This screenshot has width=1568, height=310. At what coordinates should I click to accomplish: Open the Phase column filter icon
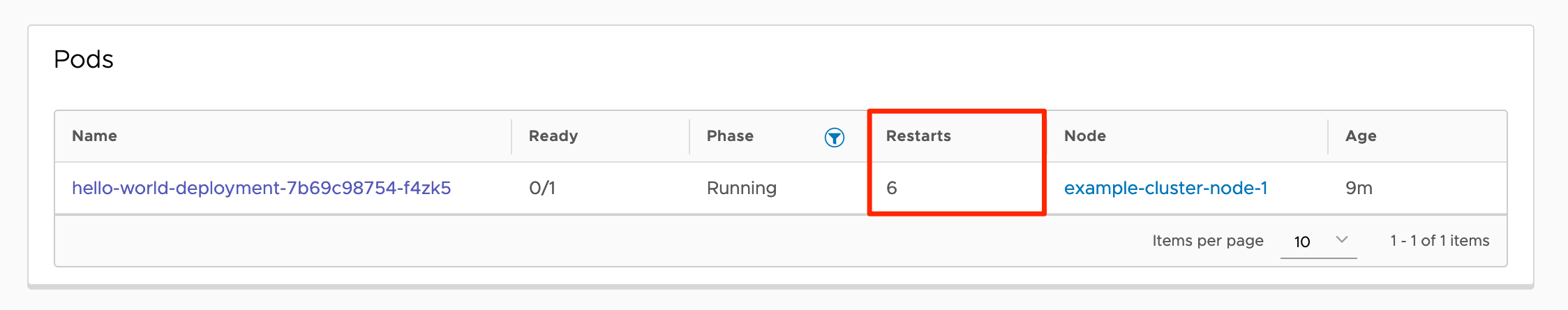[834, 138]
